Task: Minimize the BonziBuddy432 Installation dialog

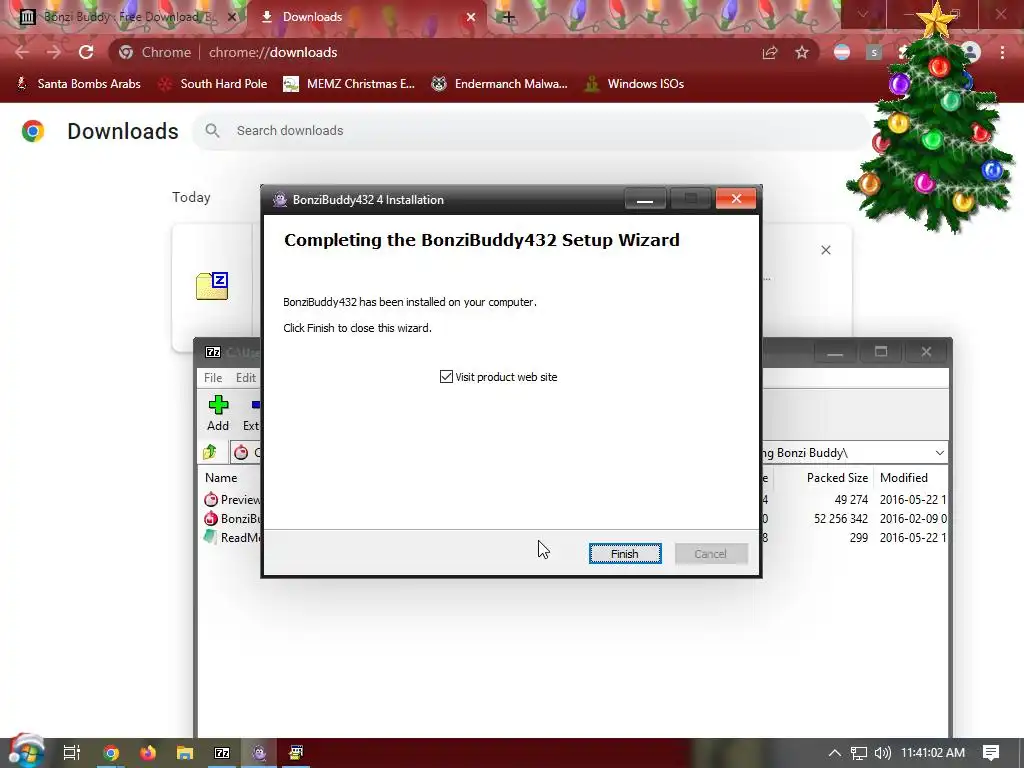Action: (x=645, y=199)
